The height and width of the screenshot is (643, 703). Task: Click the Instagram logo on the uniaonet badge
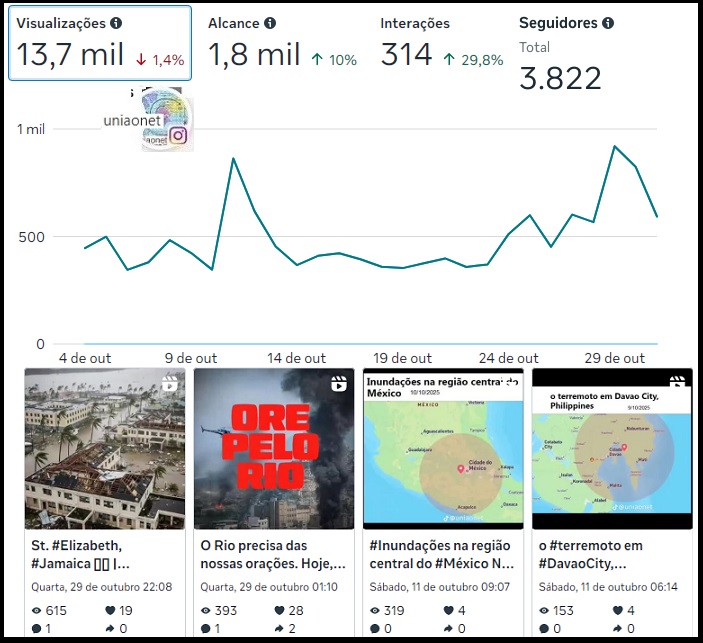178,136
